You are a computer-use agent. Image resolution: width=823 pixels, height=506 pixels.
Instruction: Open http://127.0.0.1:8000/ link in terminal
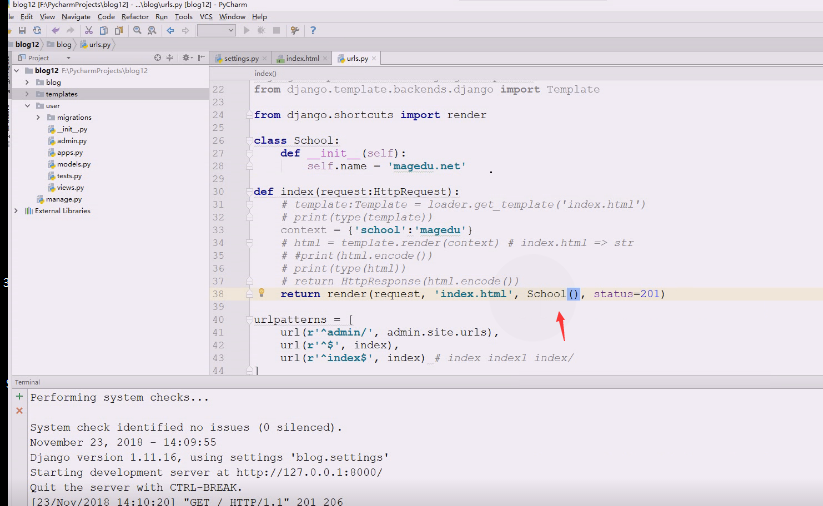[309, 472]
